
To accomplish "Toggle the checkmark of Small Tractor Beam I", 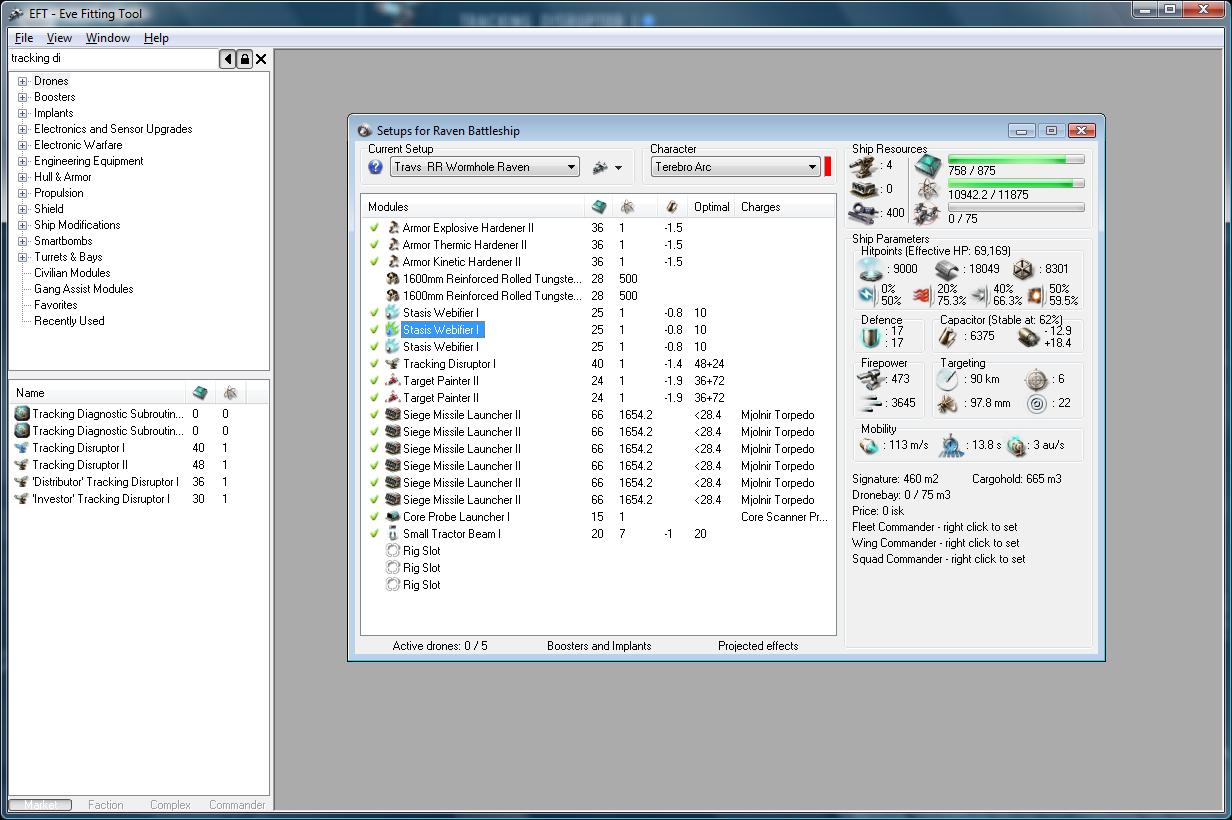I will (375, 534).
